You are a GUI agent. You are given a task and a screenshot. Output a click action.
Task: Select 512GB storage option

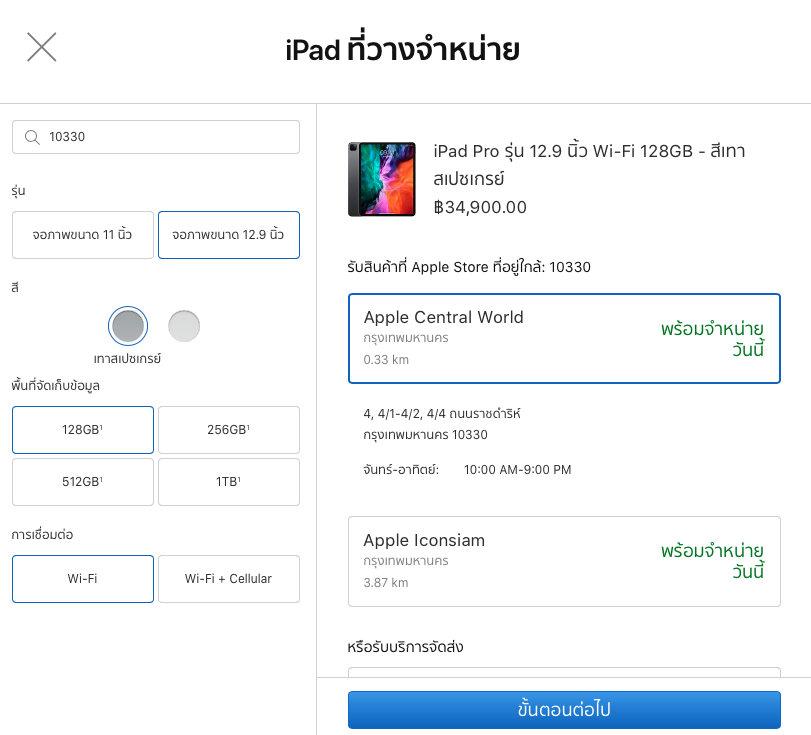coord(83,482)
